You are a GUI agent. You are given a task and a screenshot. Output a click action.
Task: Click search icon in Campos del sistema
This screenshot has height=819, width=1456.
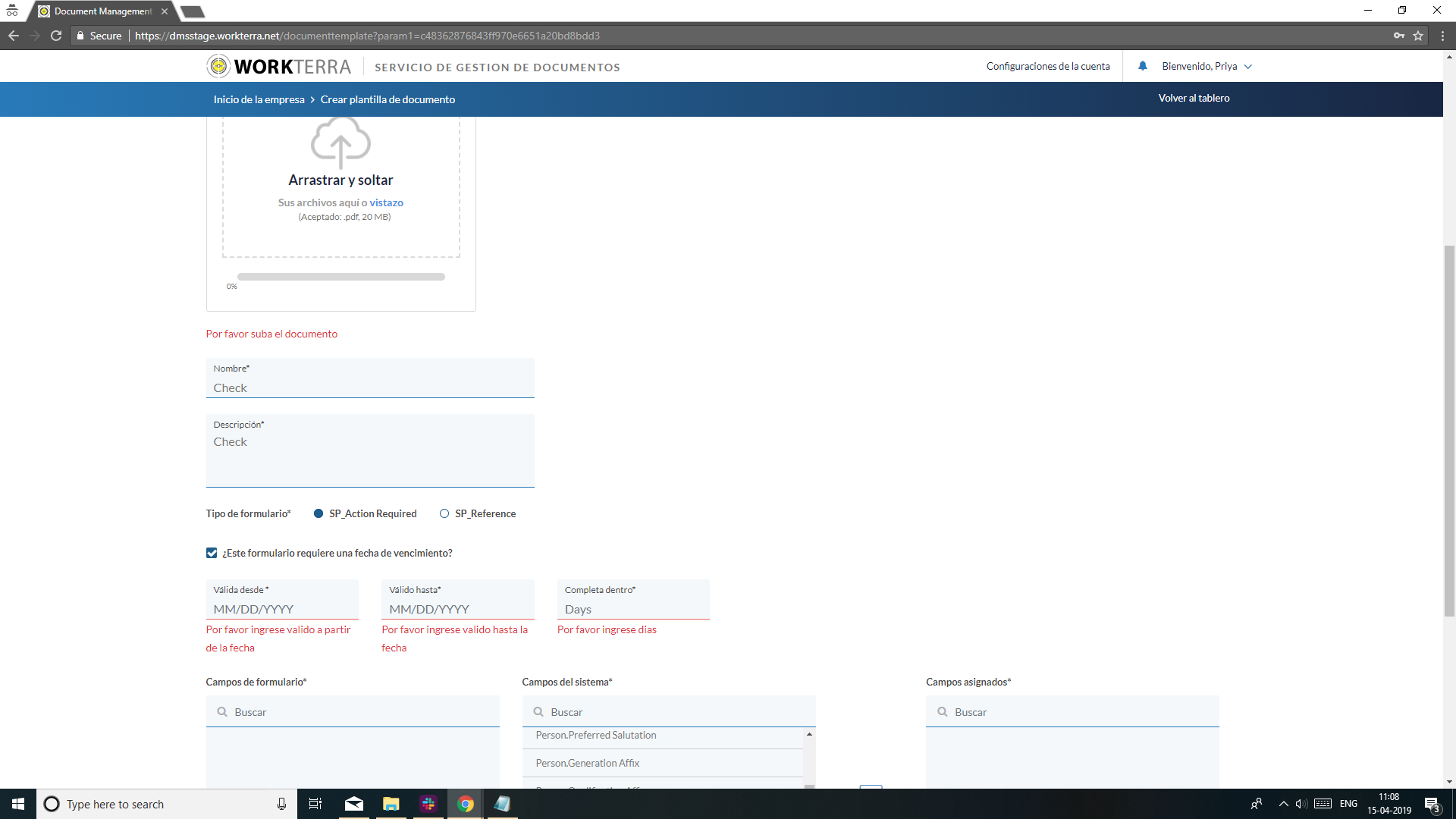click(x=538, y=712)
